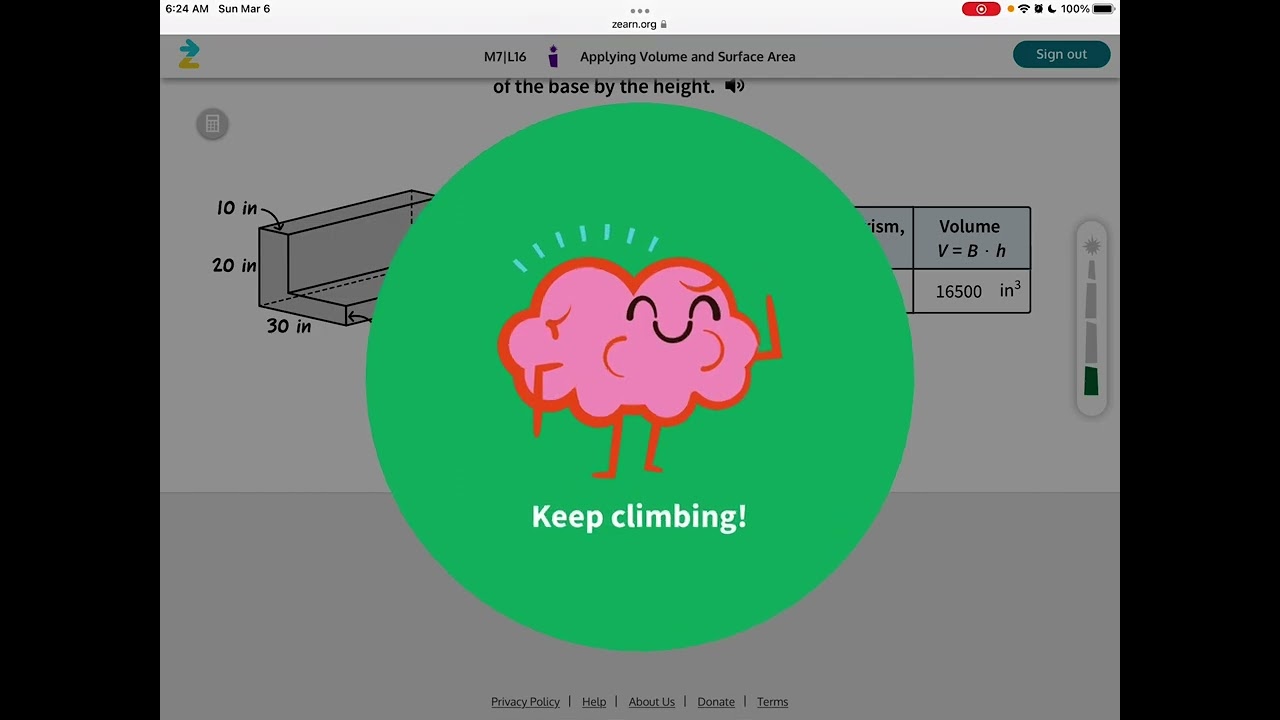
Task: Click the "Volume V = B · h" header
Action: [970, 238]
